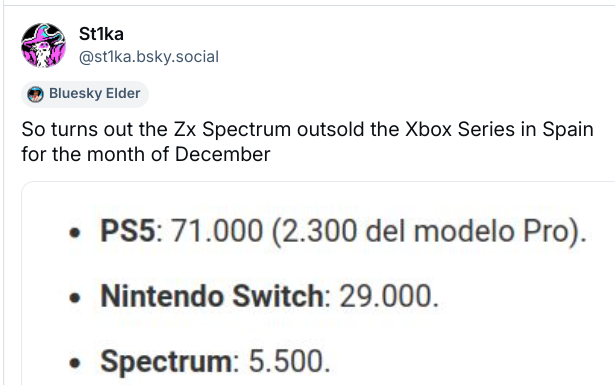Image resolution: width=615 pixels, height=385 pixels.
Task: Open the St1ka display name link
Action: coord(101,34)
